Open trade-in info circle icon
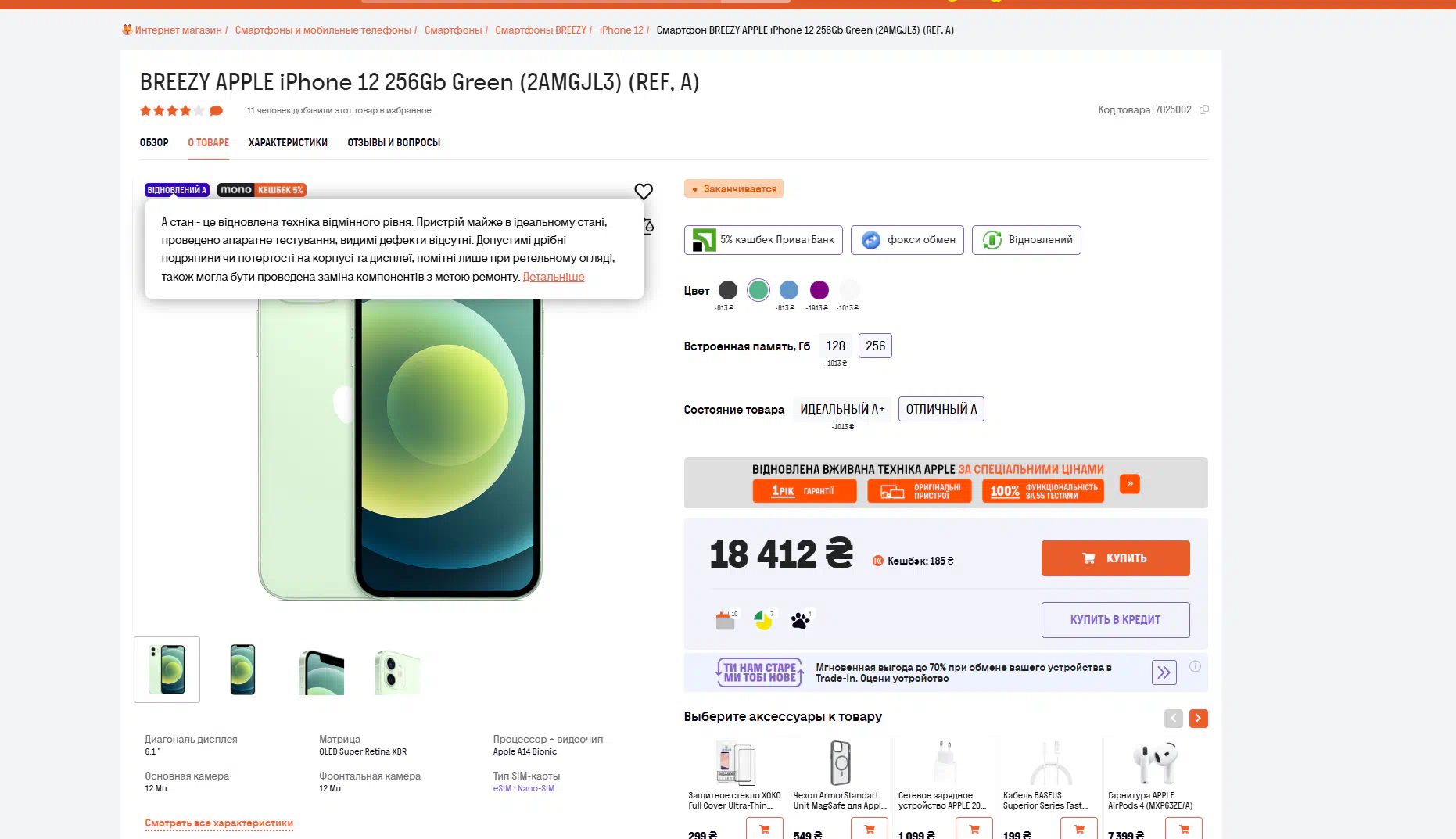Screen dimensions: 1456x839 [x=1195, y=666]
